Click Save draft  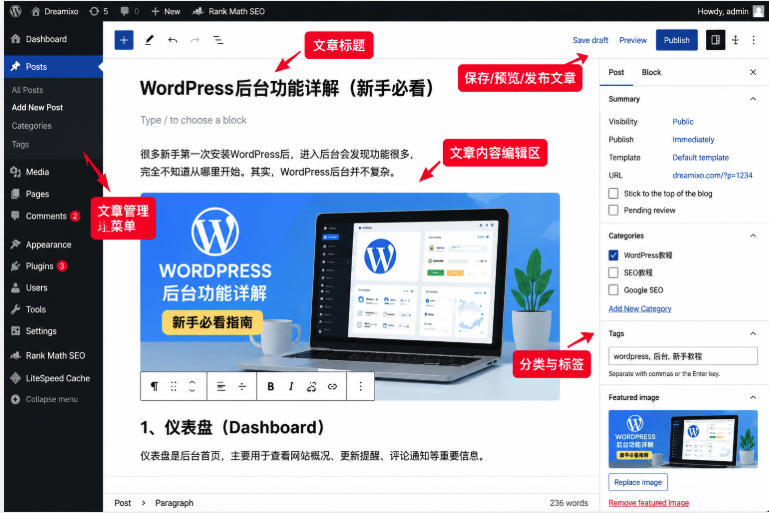point(590,40)
